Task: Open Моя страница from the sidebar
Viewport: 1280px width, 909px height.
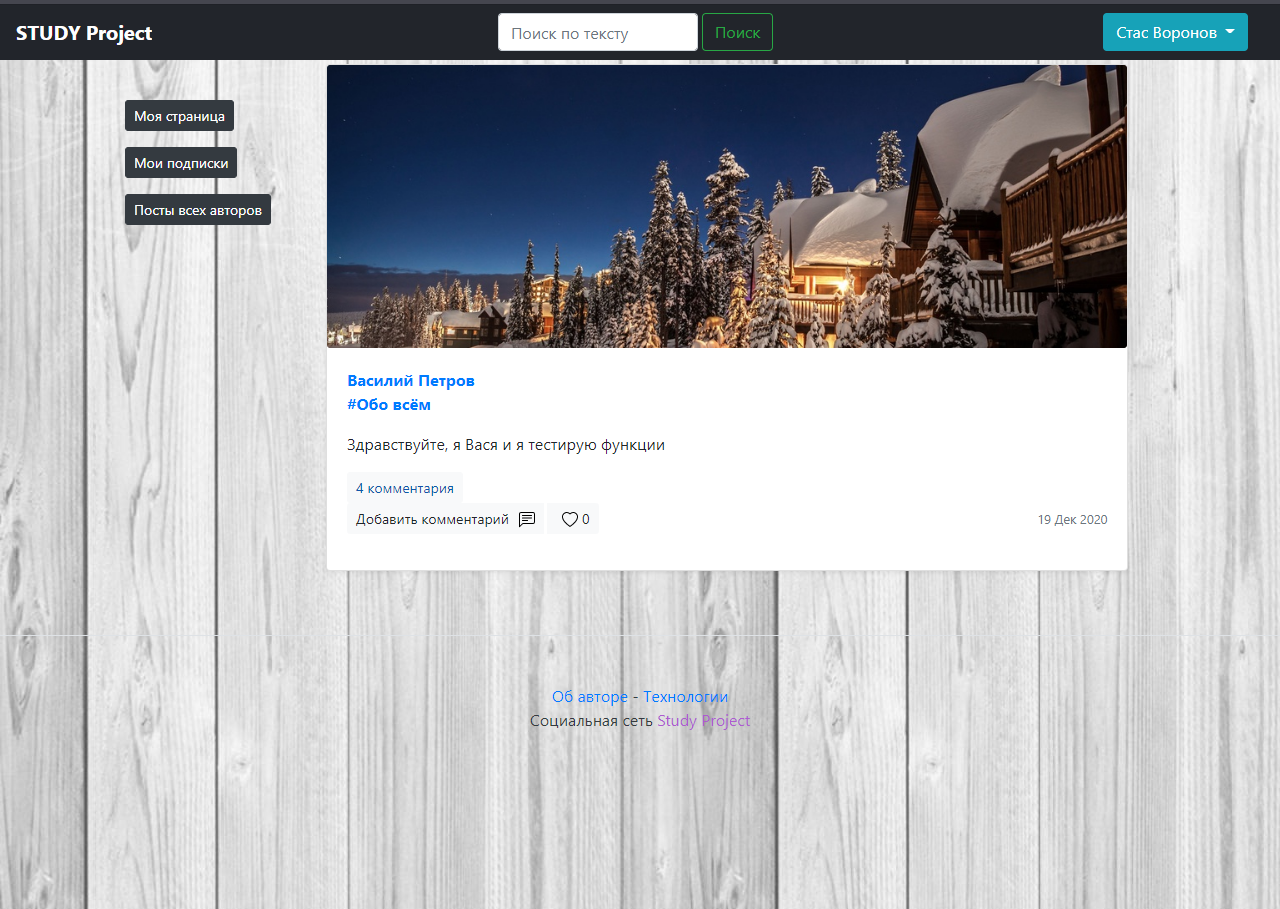Action: [x=179, y=115]
